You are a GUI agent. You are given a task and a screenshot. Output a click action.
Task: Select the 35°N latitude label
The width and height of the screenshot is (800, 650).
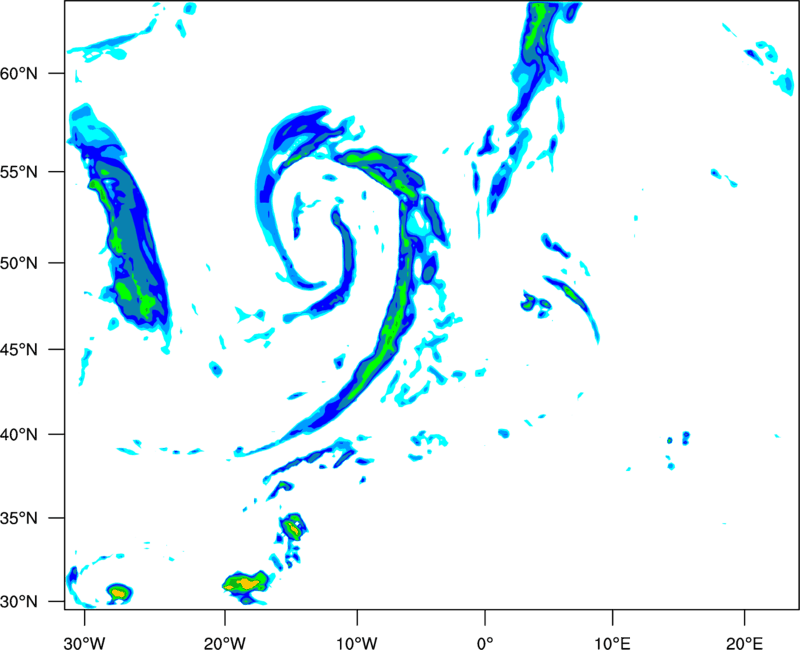tap(19, 518)
